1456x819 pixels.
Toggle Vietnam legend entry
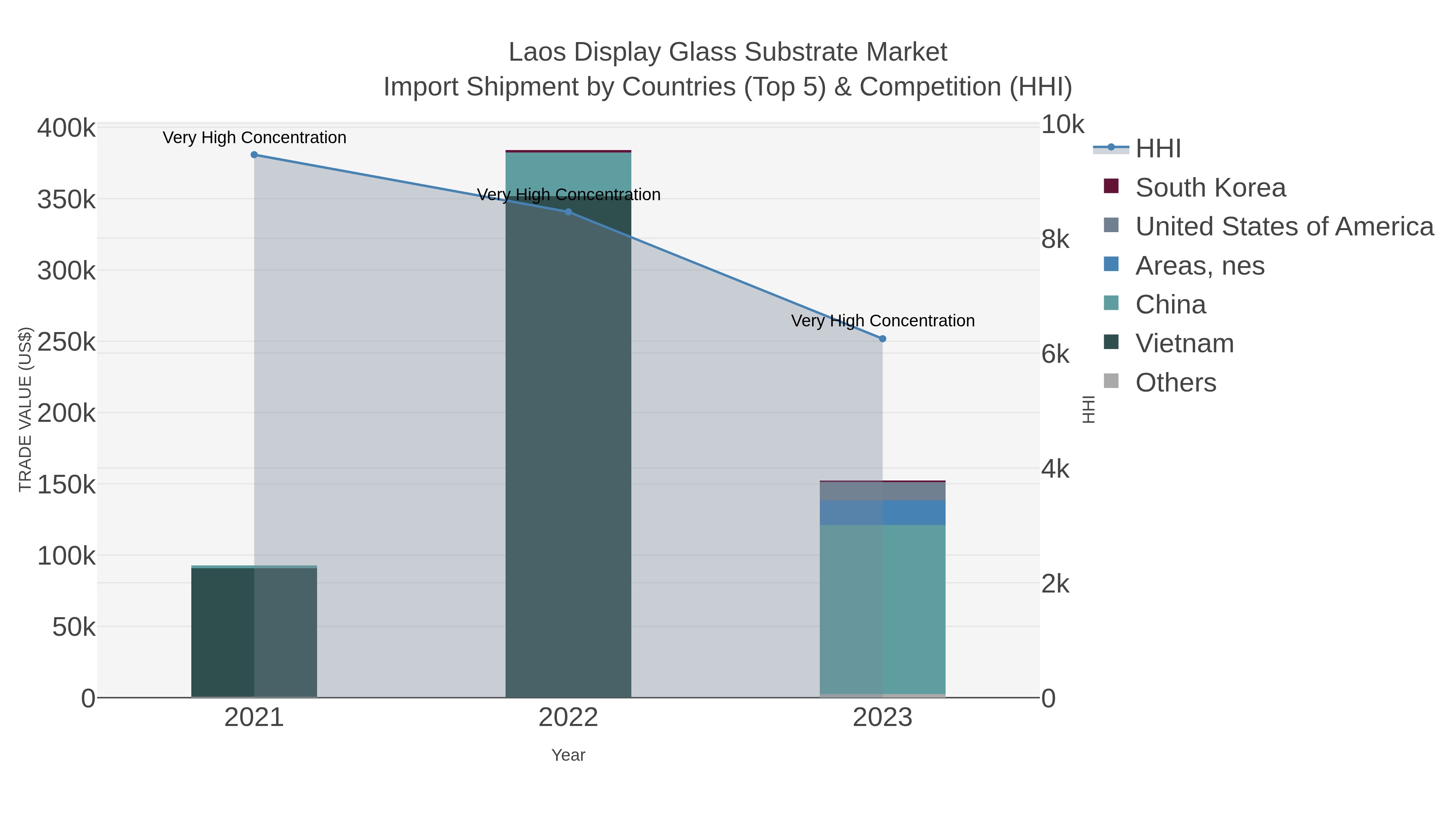1168,344
